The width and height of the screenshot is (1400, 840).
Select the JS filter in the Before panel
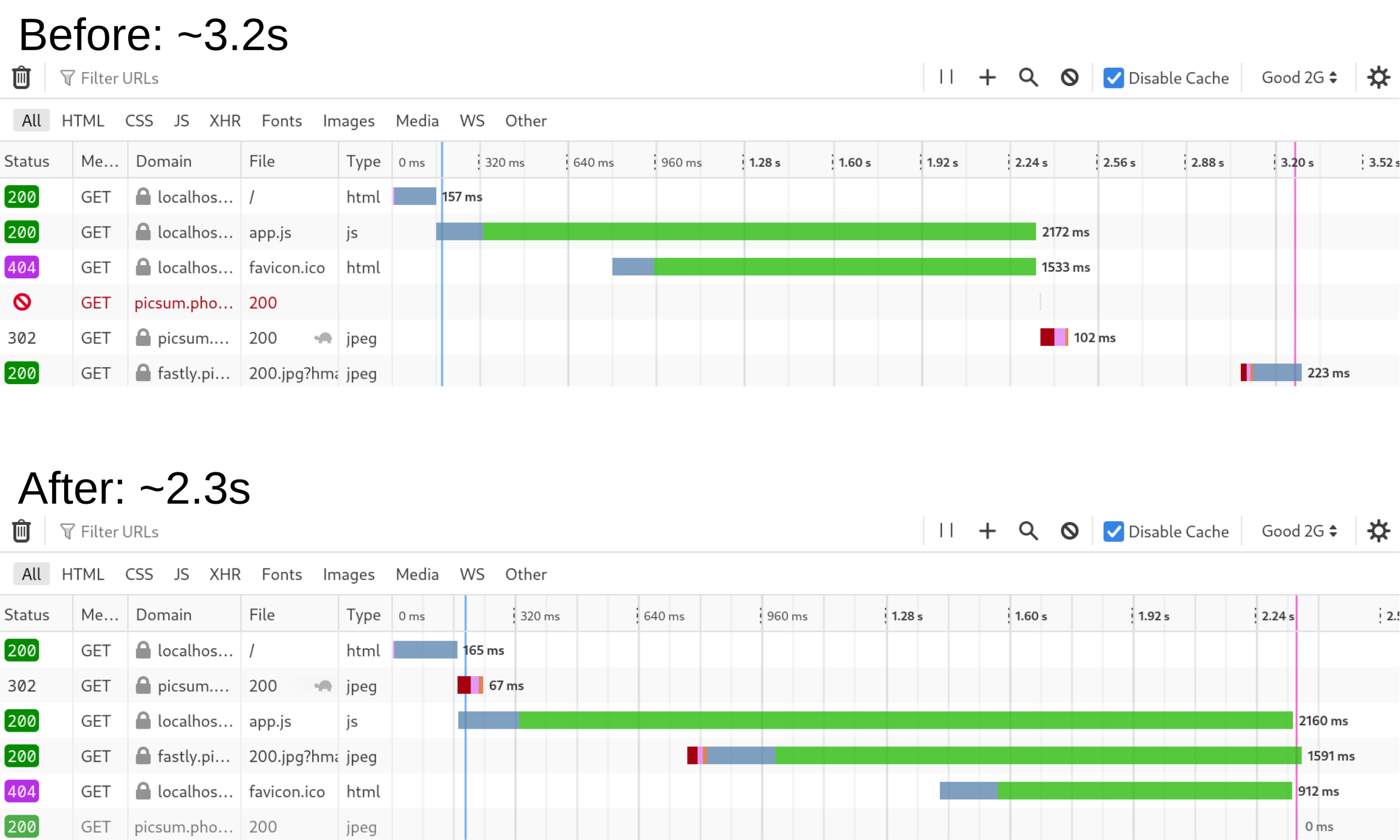click(x=181, y=120)
